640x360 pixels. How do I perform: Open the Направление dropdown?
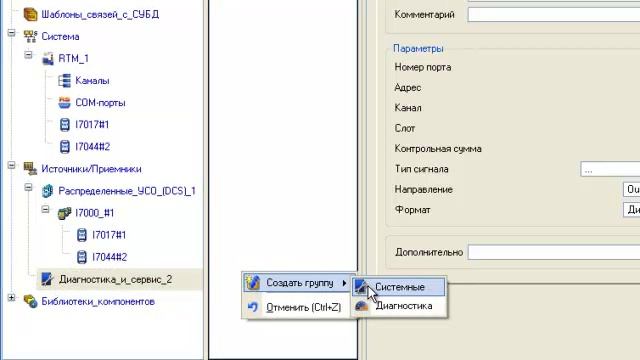coord(631,189)
